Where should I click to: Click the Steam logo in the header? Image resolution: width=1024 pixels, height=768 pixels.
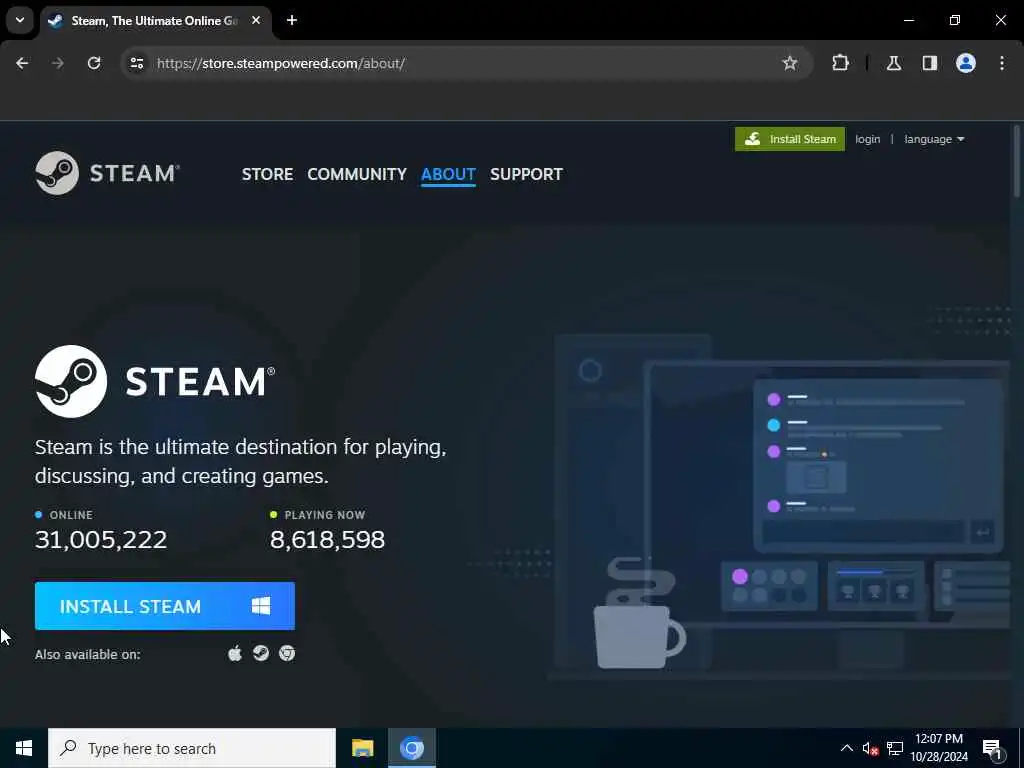[x=108, y=173]
